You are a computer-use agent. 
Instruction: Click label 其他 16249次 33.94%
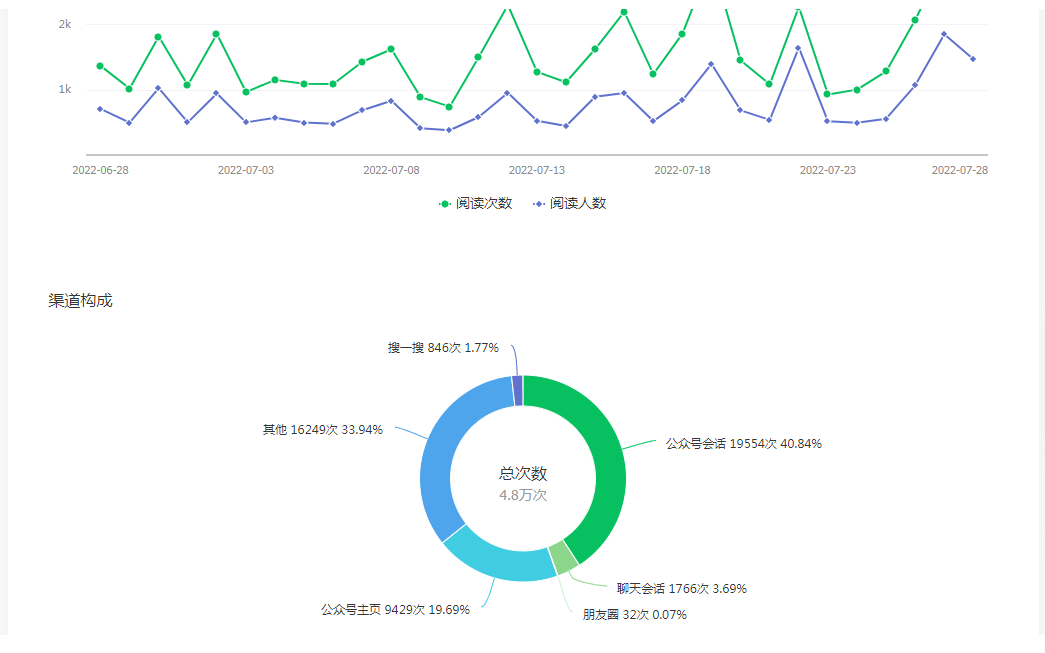pyautogui.click(x=323, y=430)
